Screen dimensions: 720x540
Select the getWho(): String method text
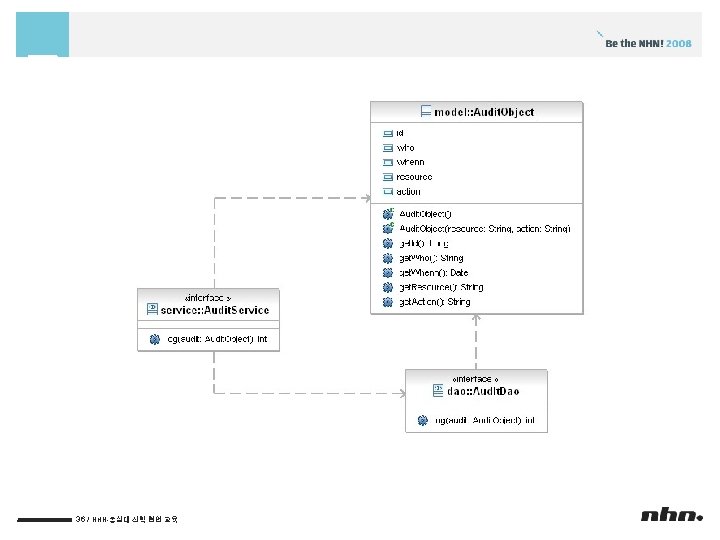pos(431,258)
